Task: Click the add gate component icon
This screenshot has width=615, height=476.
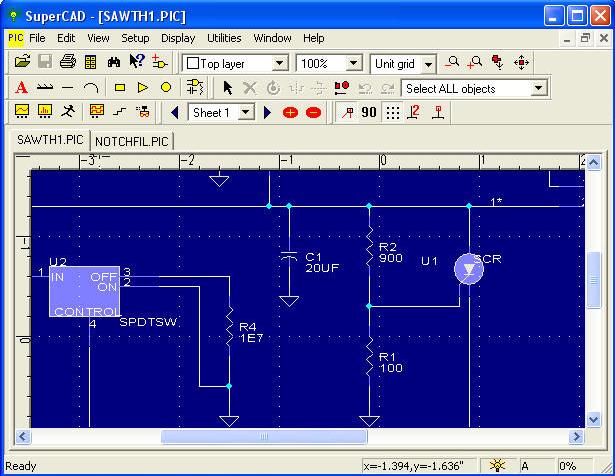Action: tap(160, 62)
